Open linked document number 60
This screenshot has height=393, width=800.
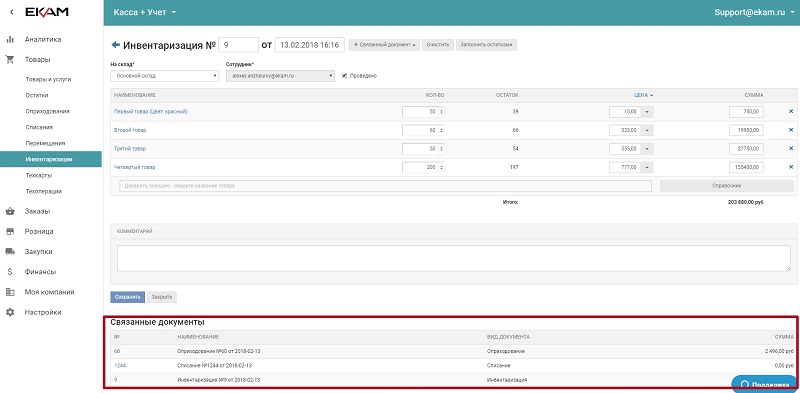coord(117,351)
